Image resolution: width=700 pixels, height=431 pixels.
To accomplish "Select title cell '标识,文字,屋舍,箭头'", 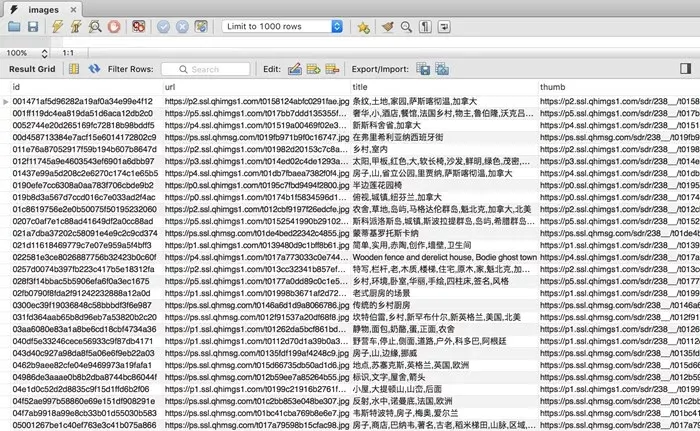I will 445,377.
